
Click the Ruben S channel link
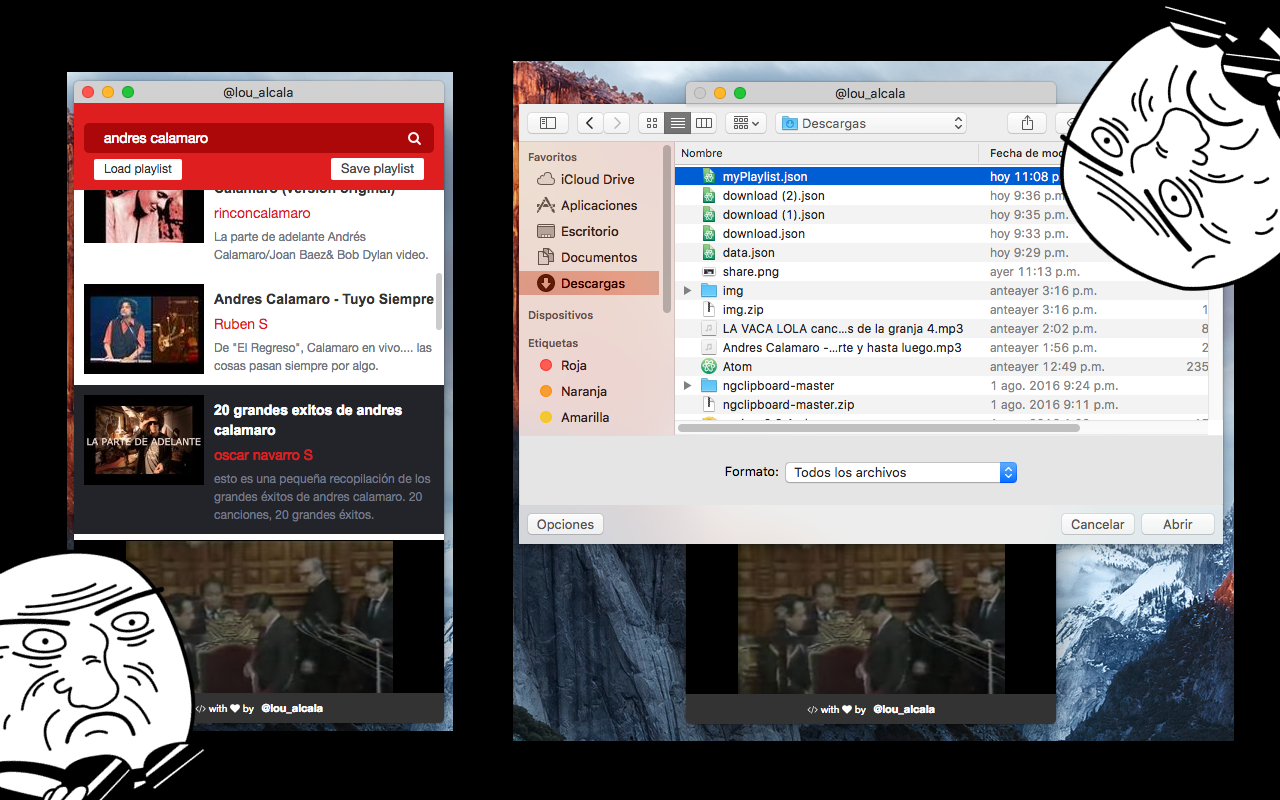click(241, 324)
